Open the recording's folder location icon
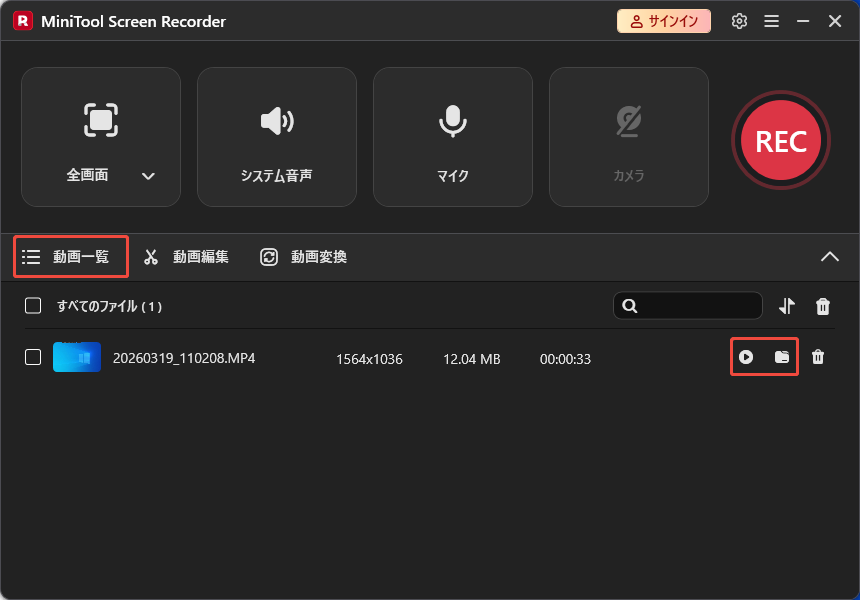 pos(782,357)
